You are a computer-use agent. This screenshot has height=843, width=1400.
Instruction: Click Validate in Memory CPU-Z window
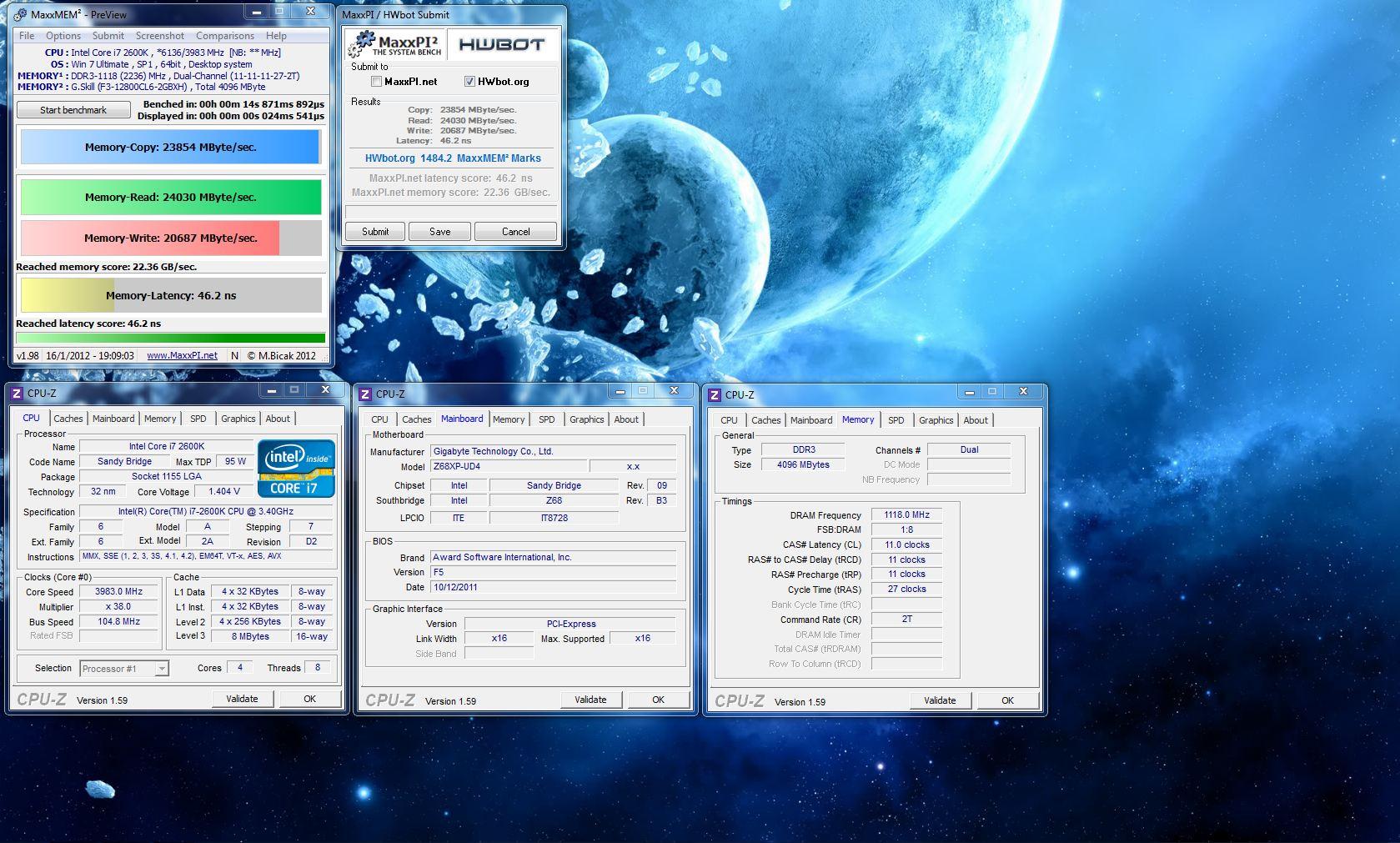941,700
